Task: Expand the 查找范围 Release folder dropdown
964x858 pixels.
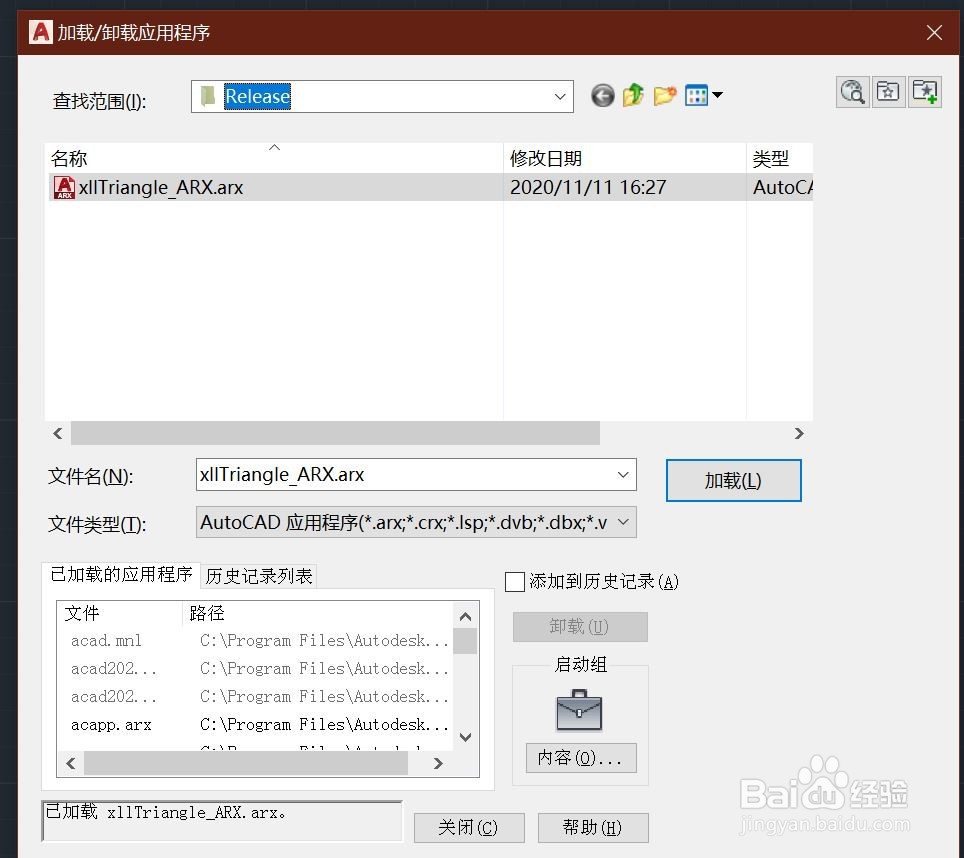Action: point(559,96)
